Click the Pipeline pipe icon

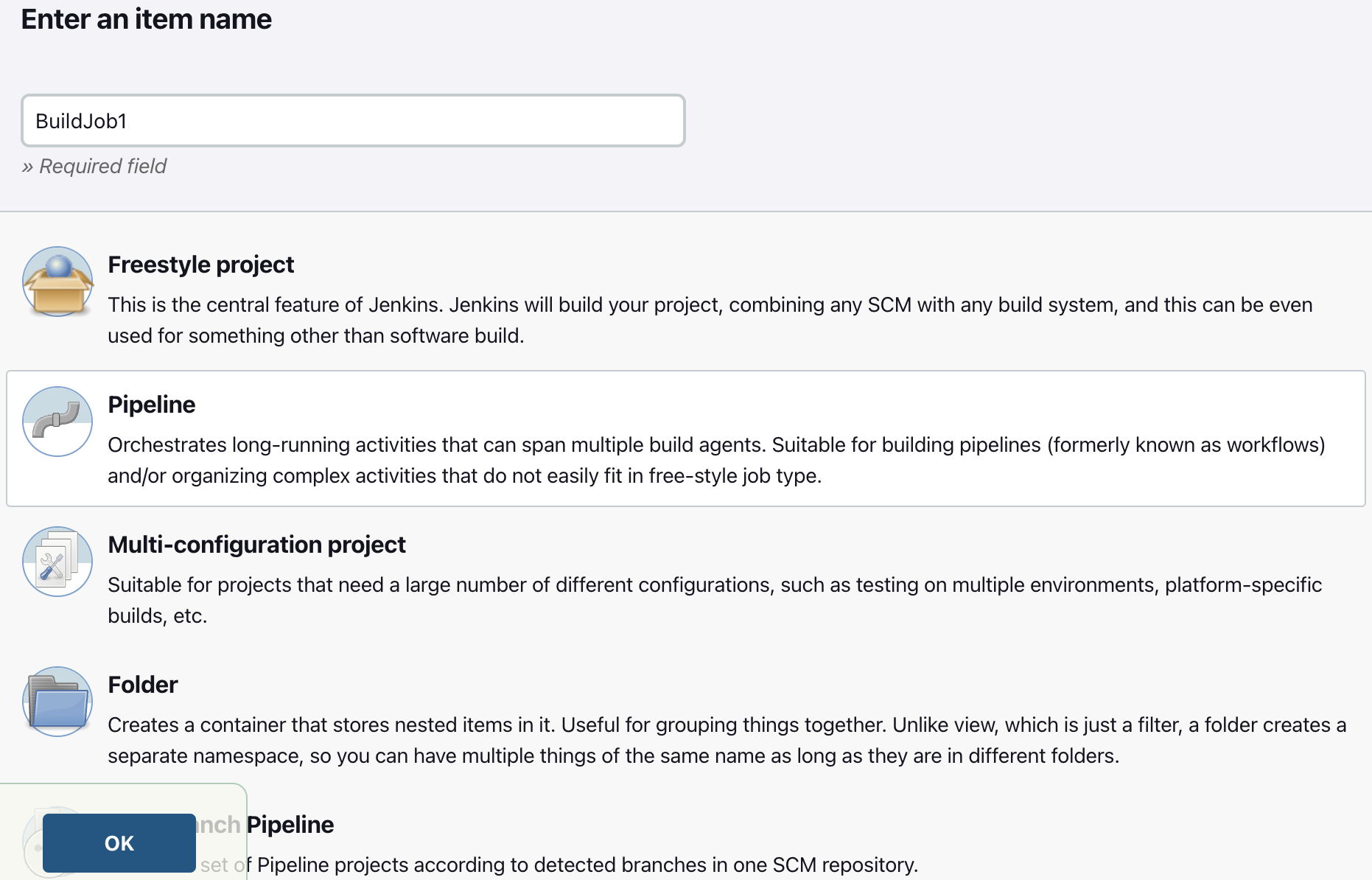[57, 422]
